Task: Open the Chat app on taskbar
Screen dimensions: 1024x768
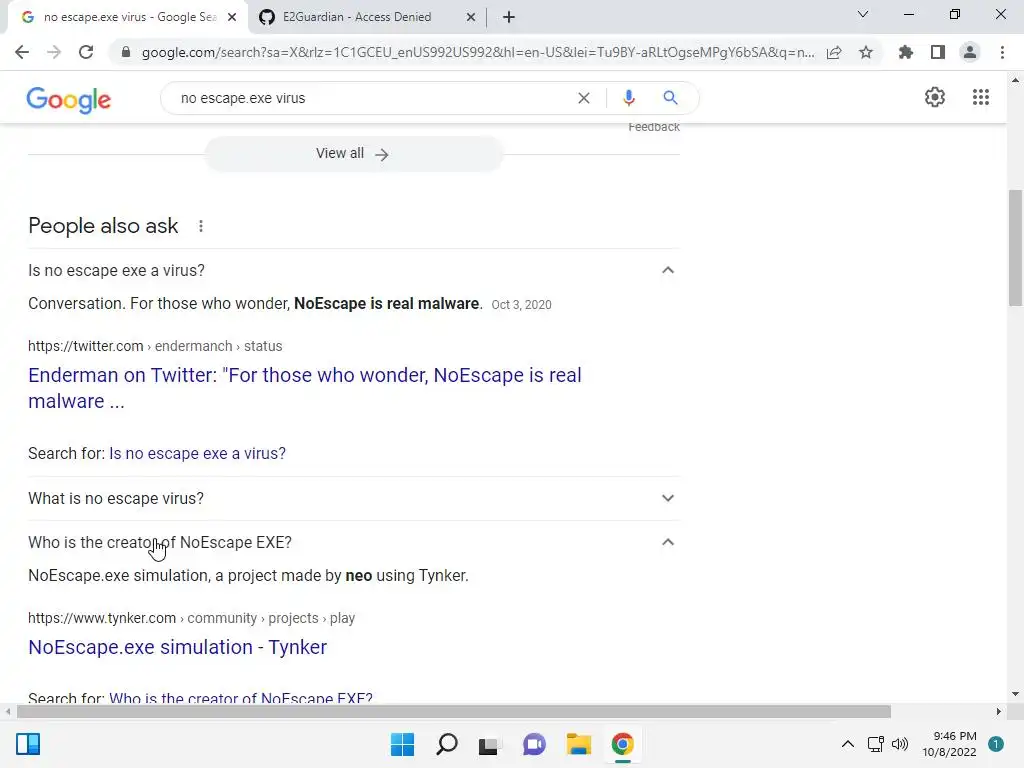Action: pos(534,744)
